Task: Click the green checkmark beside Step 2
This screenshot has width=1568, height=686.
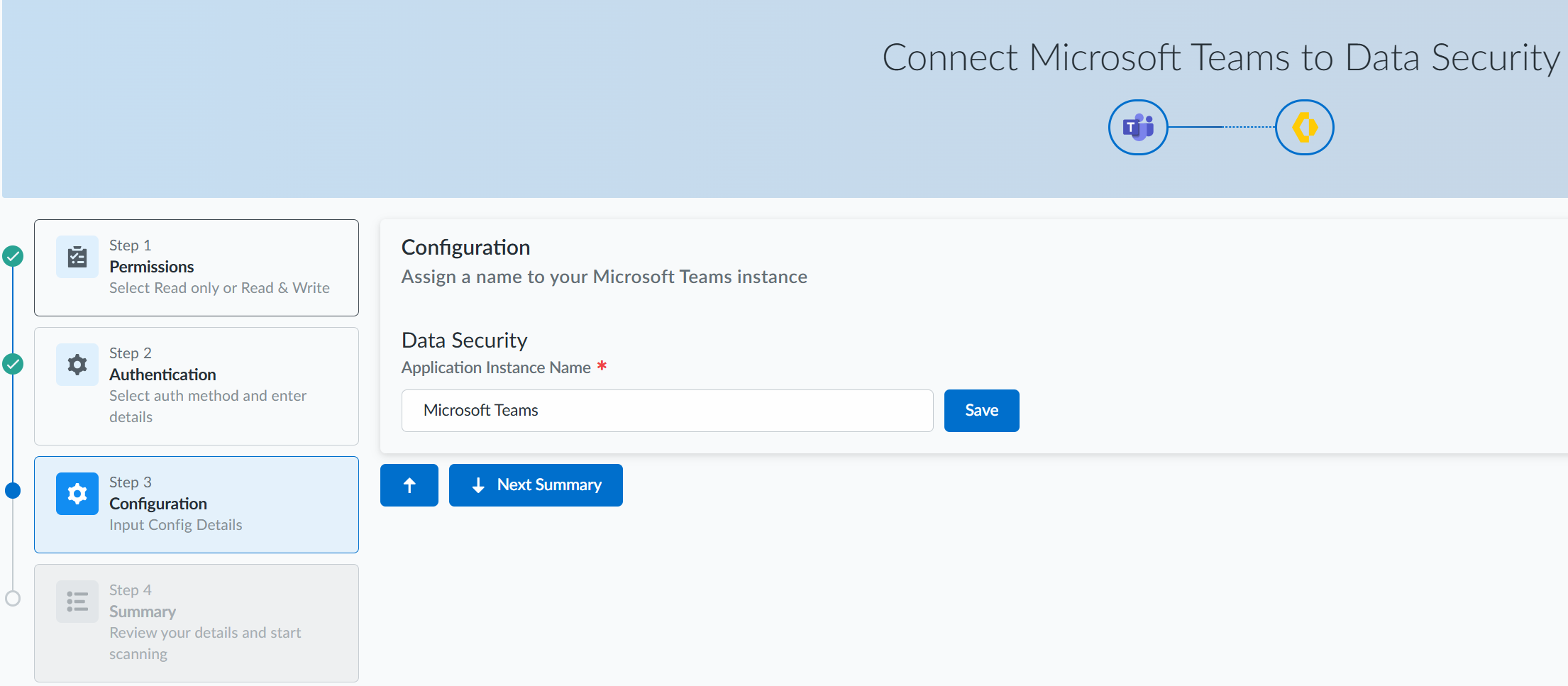Action: 13,364
